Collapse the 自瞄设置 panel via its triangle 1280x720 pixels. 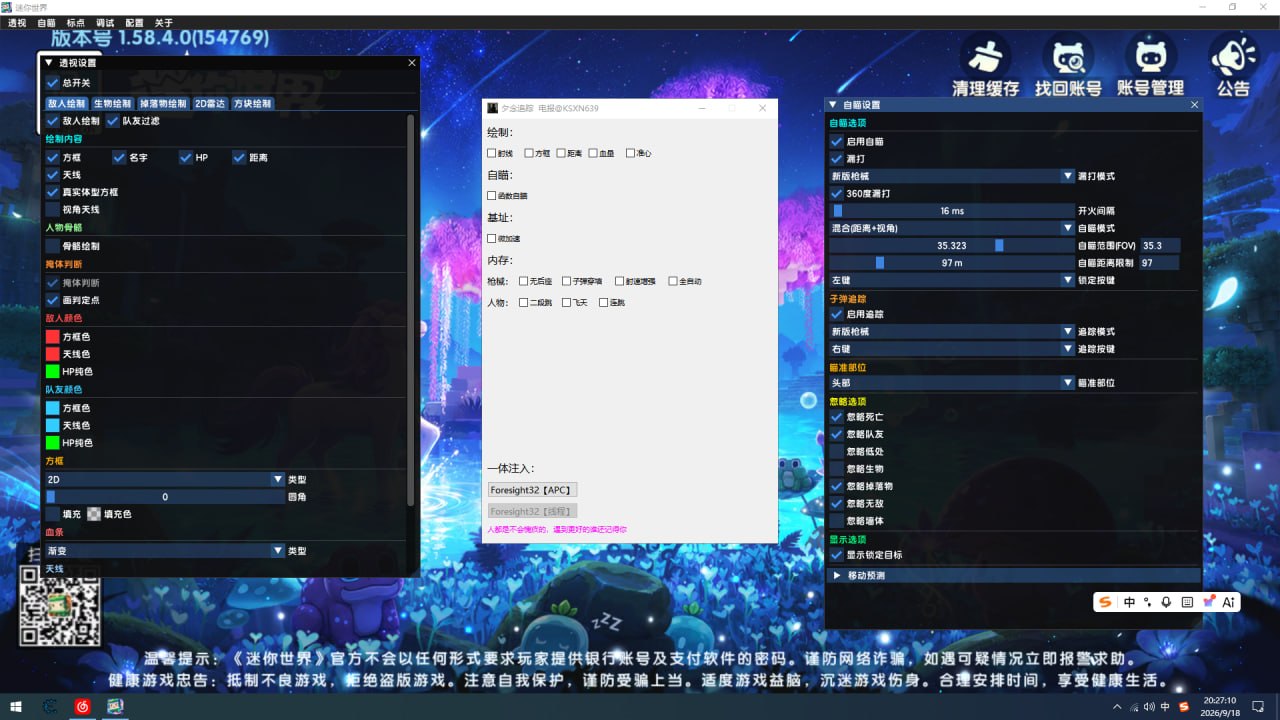833,104
